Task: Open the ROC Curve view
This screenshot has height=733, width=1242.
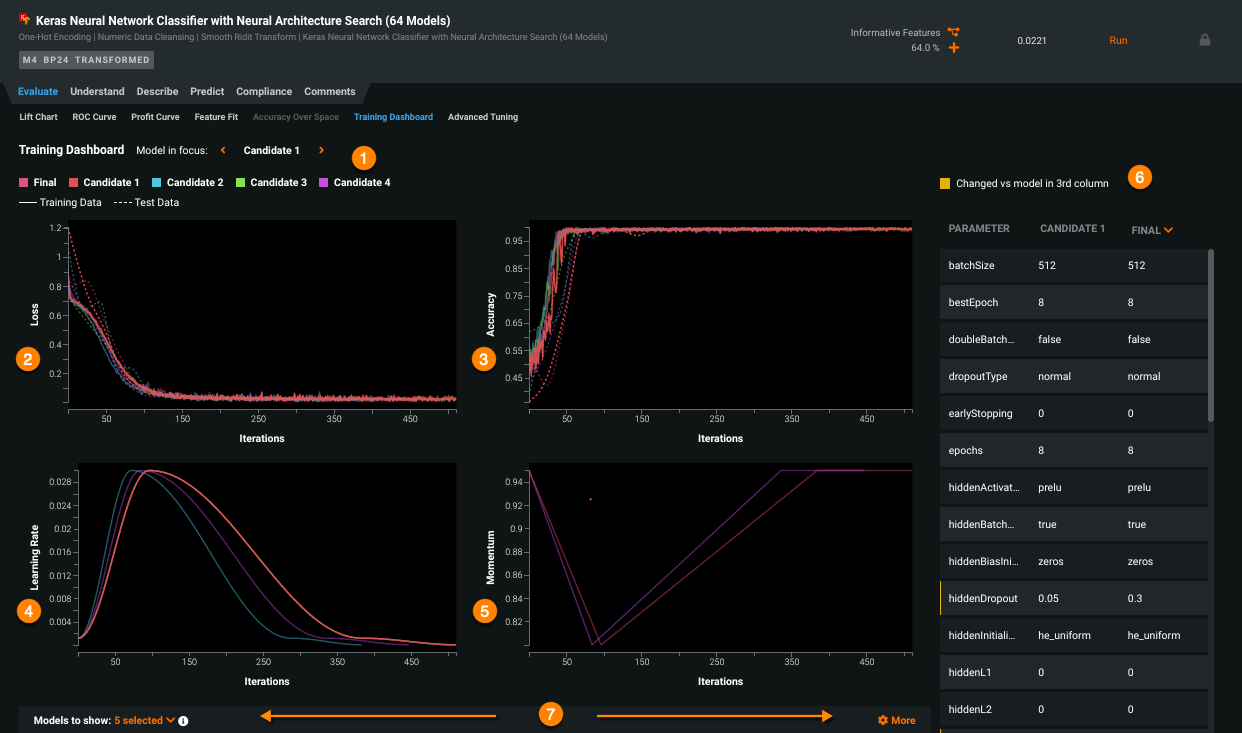Action: coord(93,117)
